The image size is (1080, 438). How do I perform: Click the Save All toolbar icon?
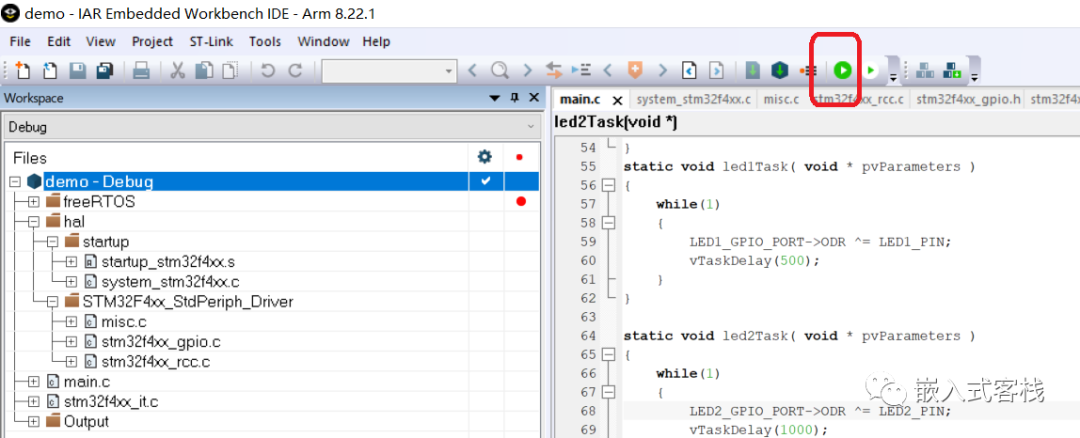(105, 70)
